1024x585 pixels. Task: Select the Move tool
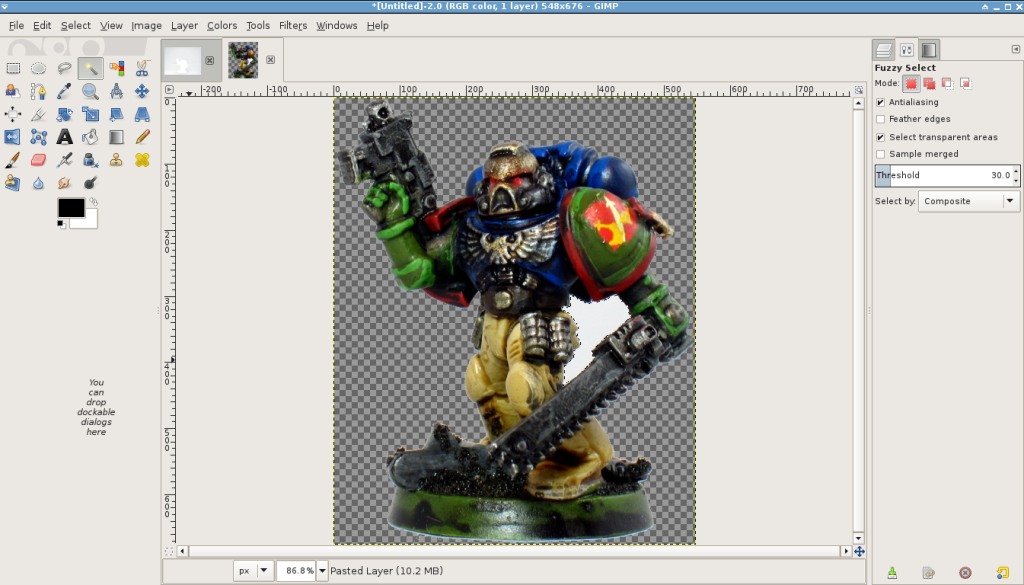pos(142,91)
